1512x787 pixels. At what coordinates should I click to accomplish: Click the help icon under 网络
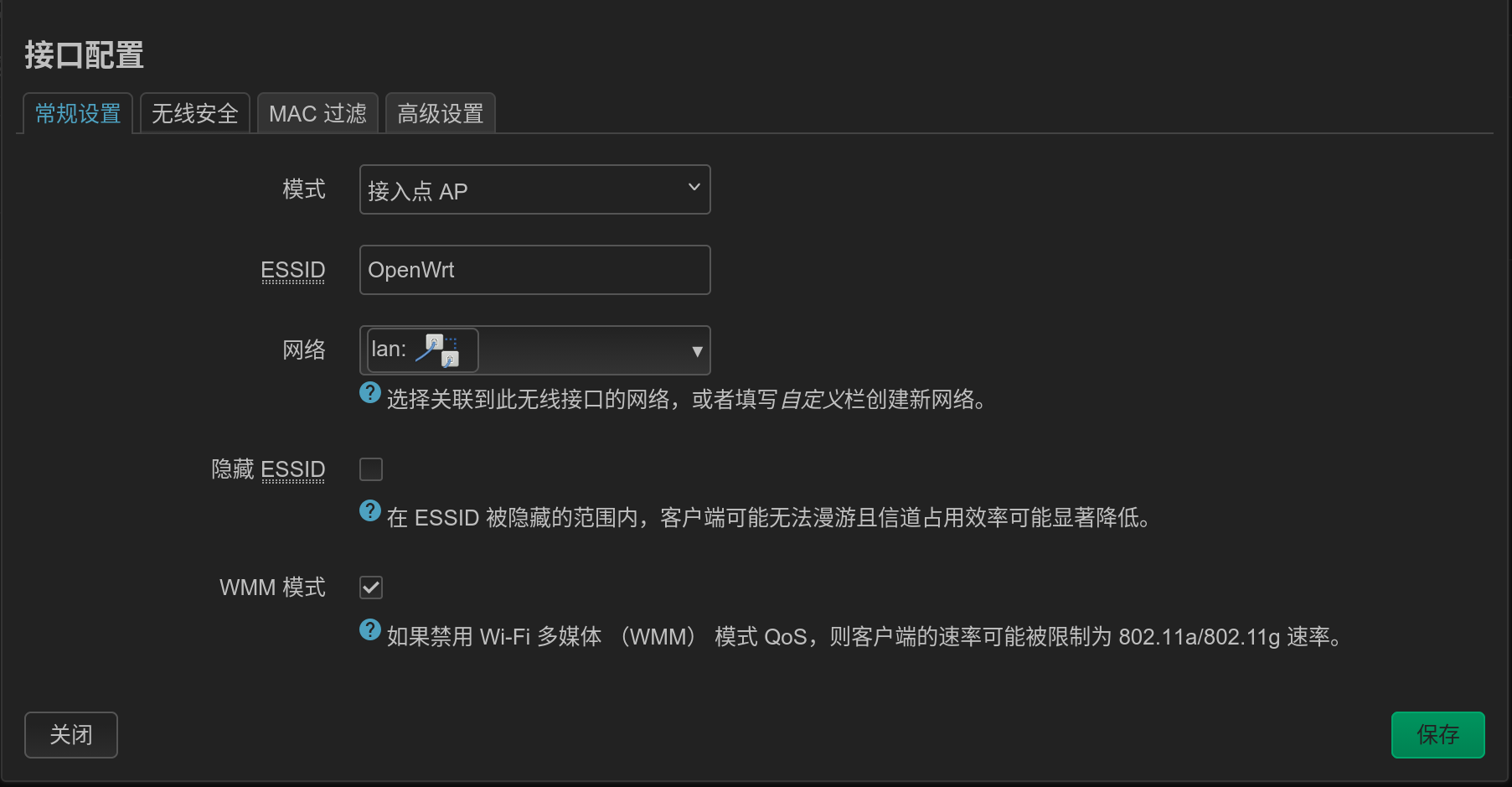coord(369,392)
